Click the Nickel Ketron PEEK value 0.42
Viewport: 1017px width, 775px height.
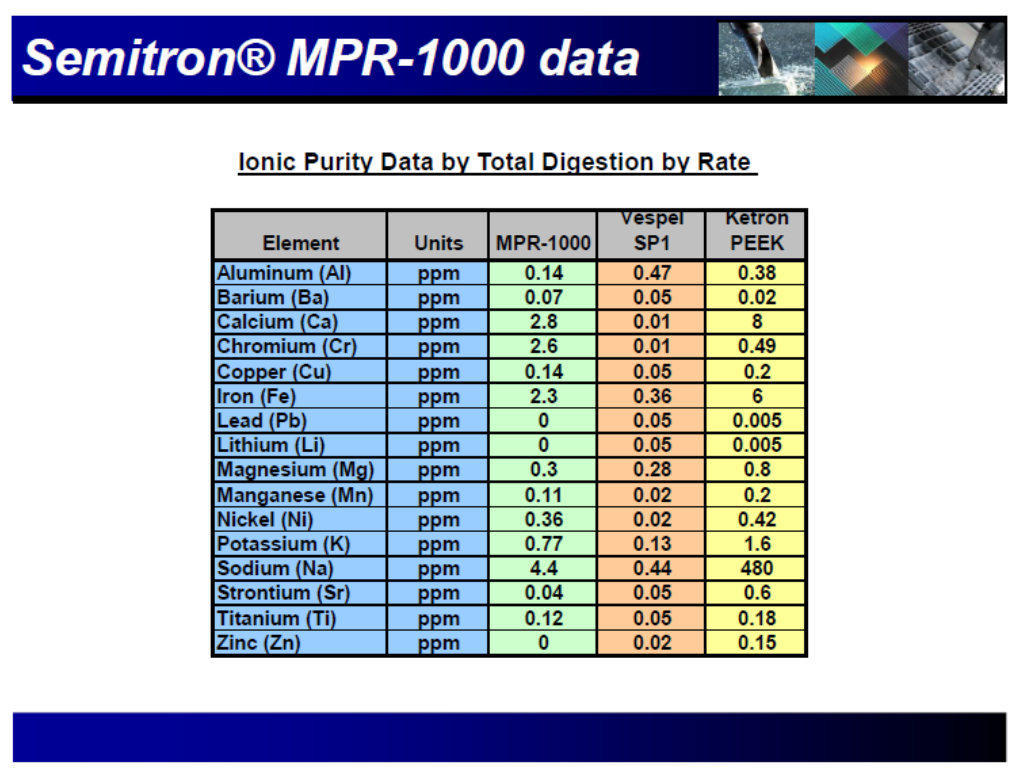pyautogui.click(x=756, y=519)
